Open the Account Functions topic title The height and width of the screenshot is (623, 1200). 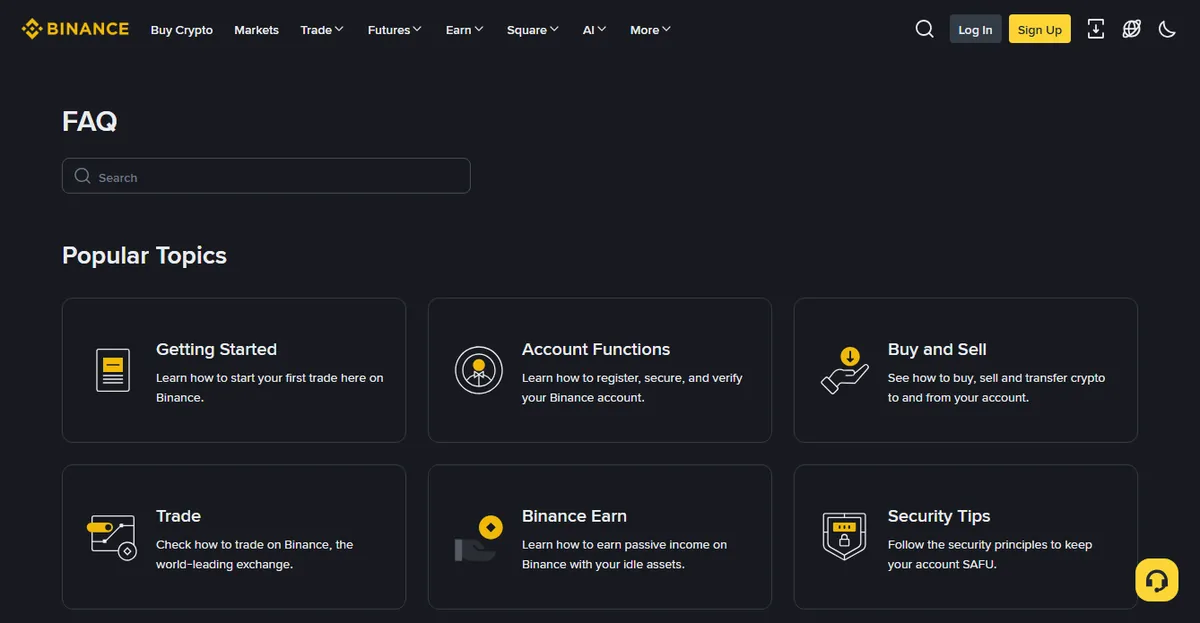tap(596, 349)
